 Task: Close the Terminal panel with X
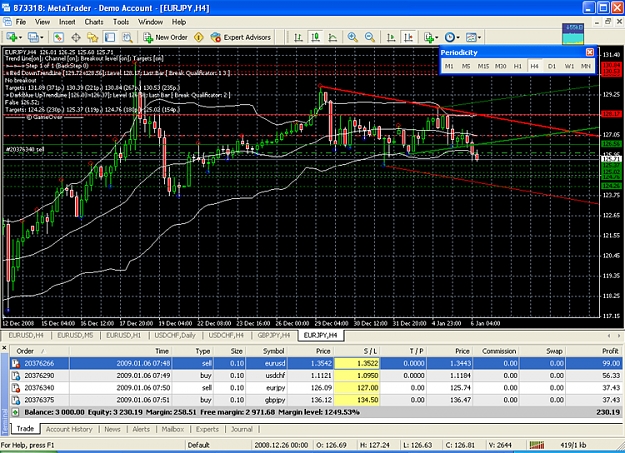4,348
